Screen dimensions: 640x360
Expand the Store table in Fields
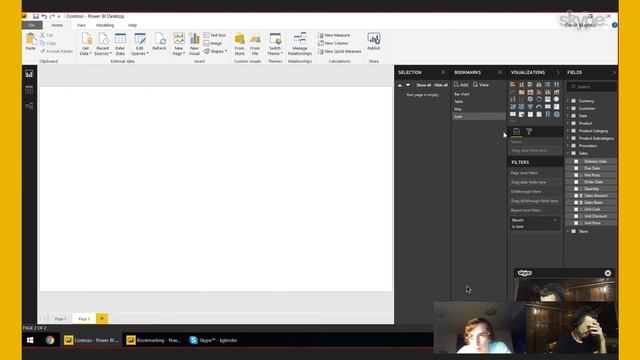pyautogui.click(x=568, y=231)
